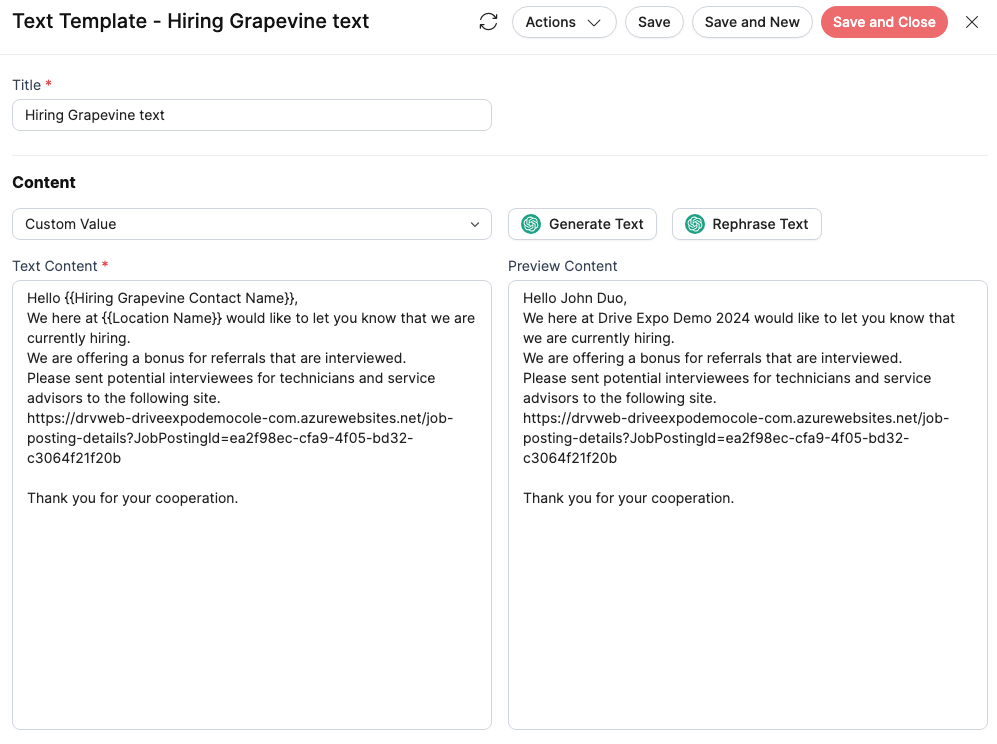Click Save and New button
The height and width of the screenshot is (744, 997).
coord(752,22)
